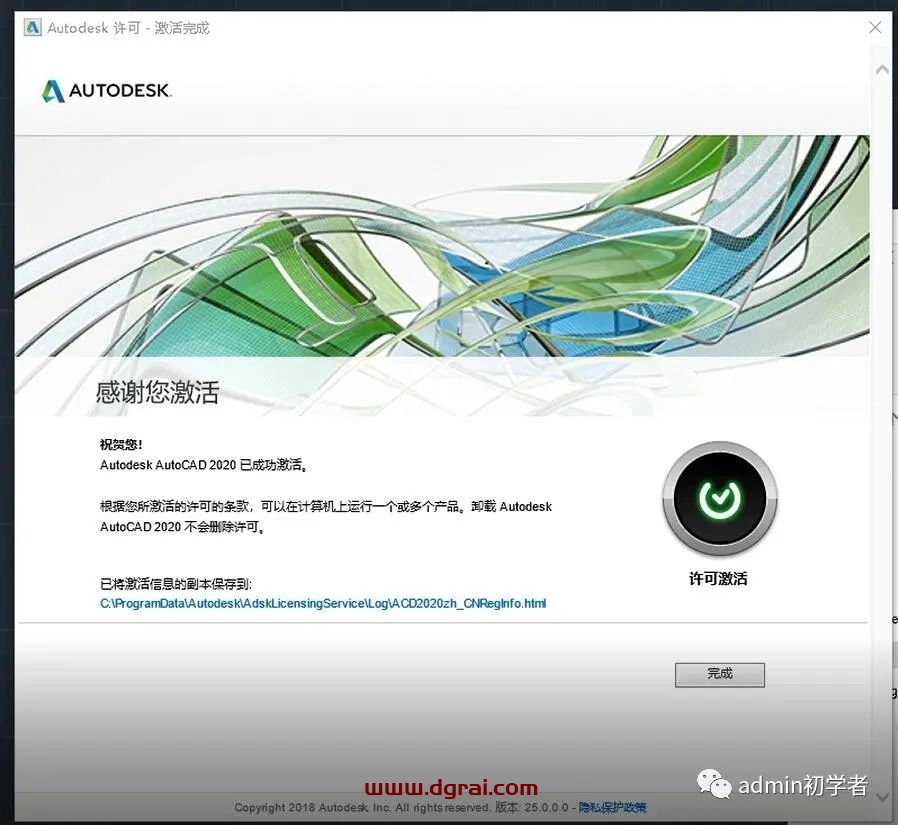Open the 隐私保护政策 link

612,807
